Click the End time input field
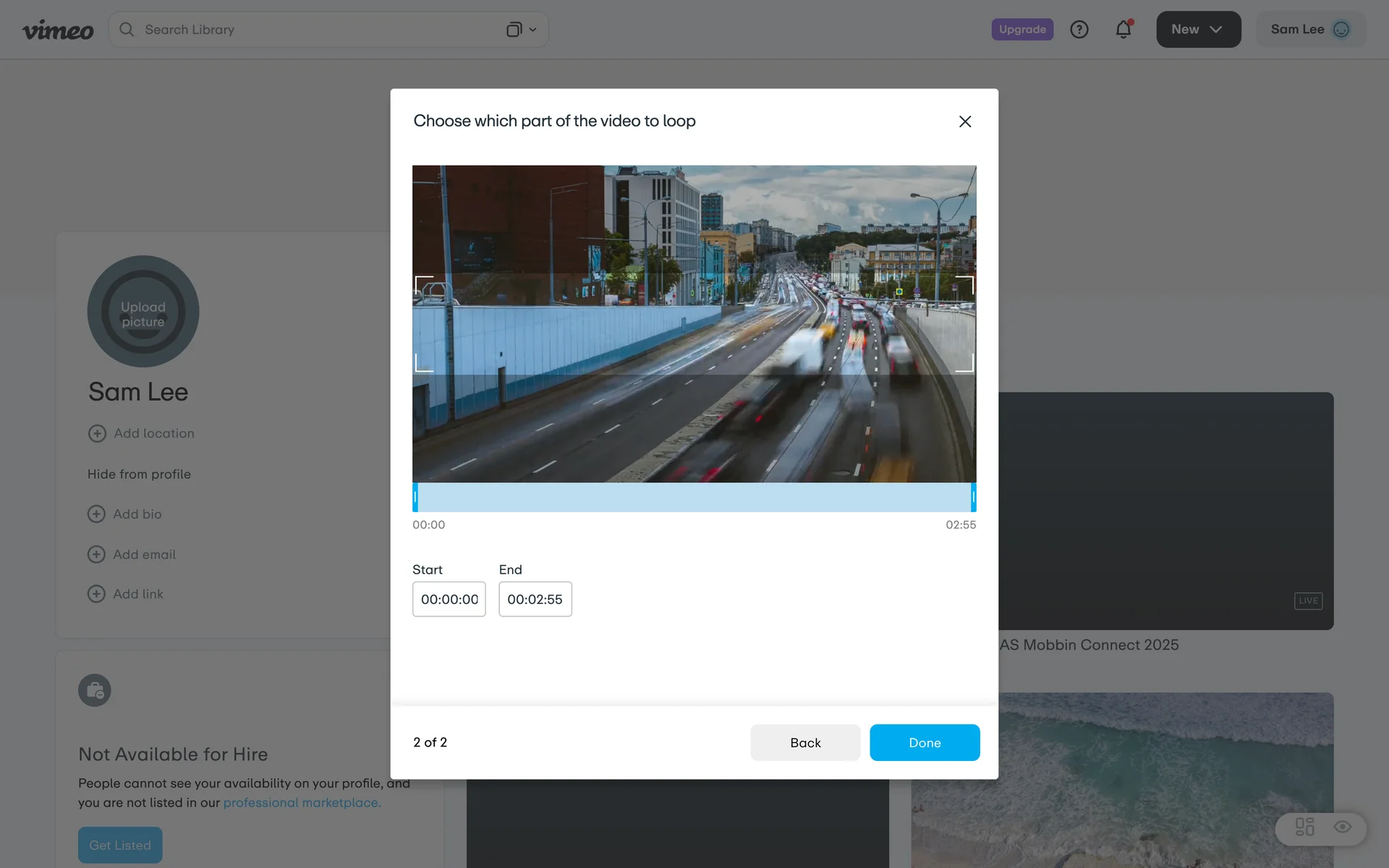Screen dimensions: 1389x868 click(x=535, y=599)
